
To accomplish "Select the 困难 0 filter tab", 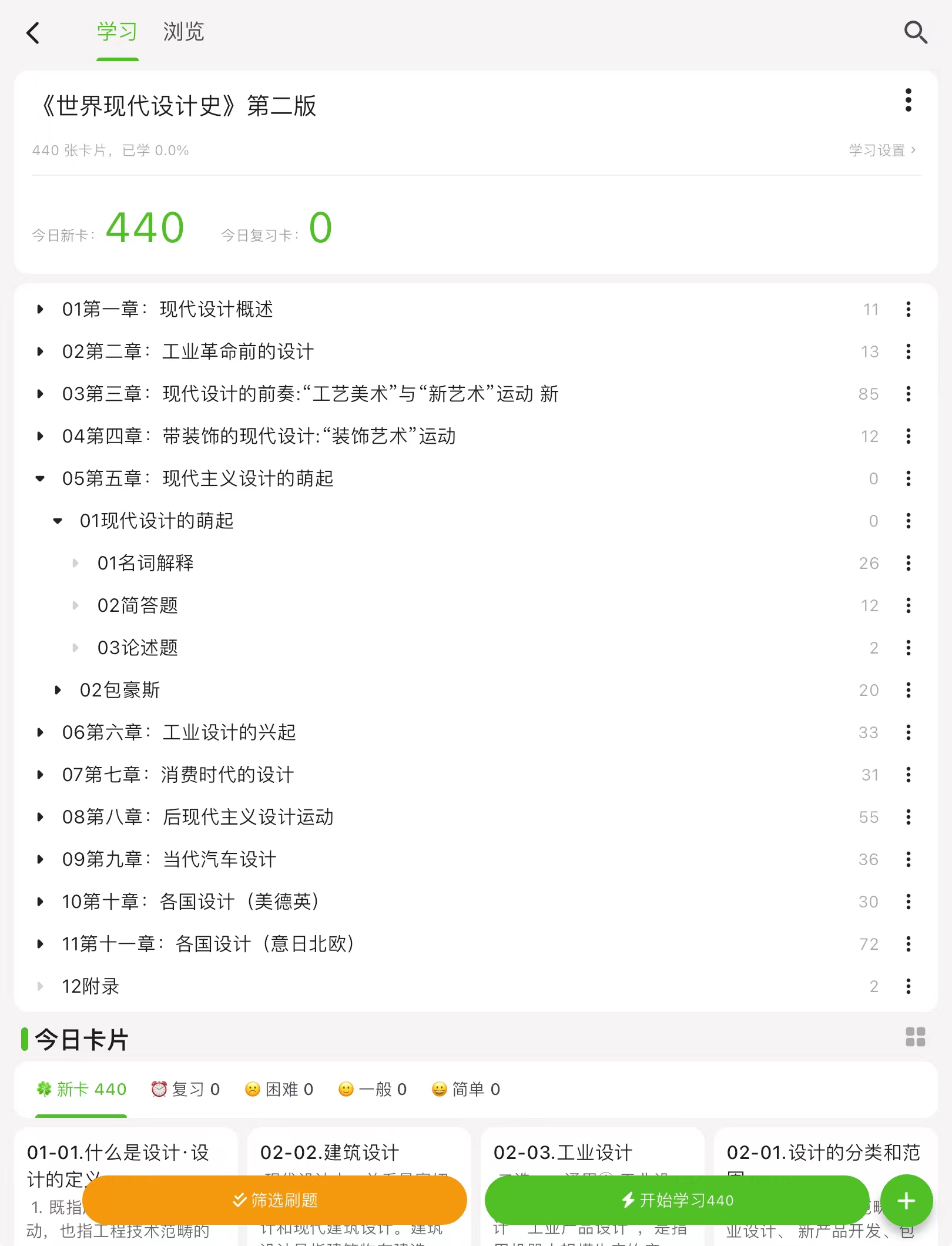I will (x=279, y=1090).
